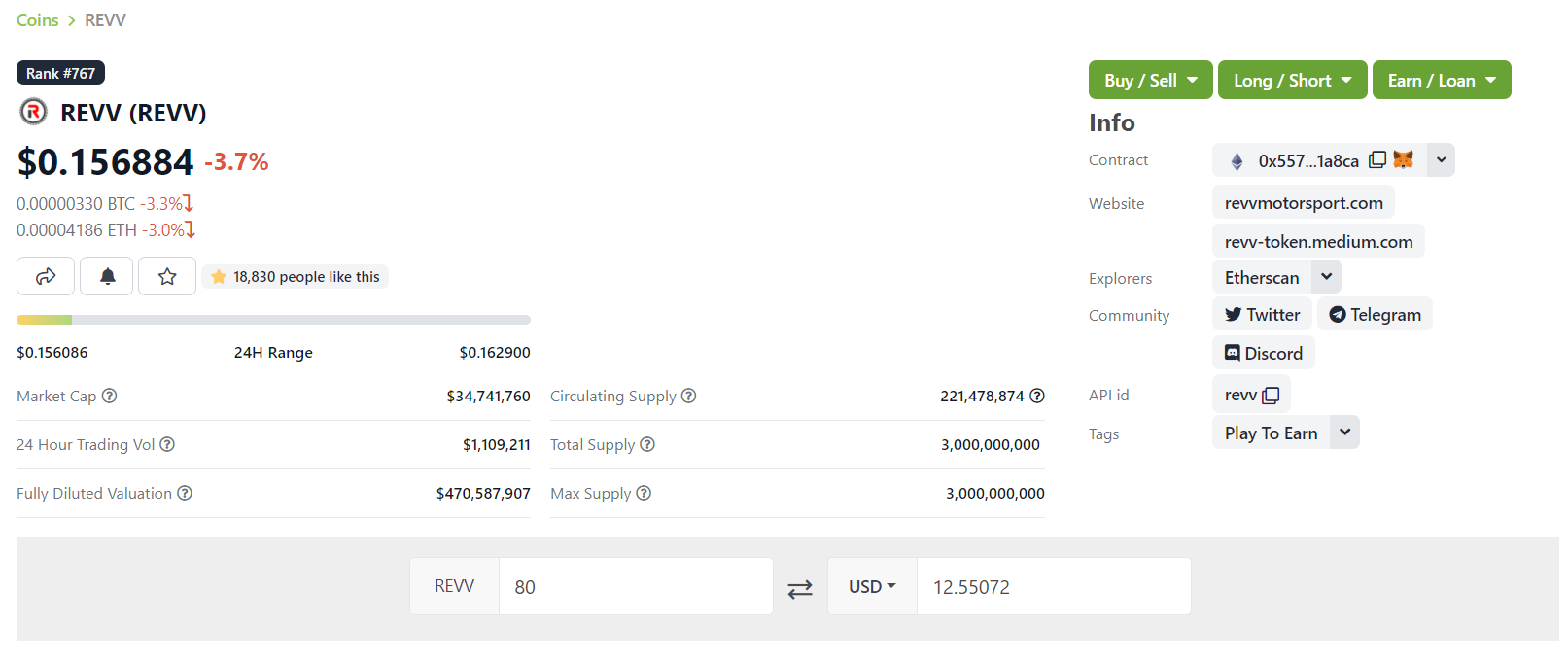The width and height of the screenshot is (1568, 658).
Task: Go to Coins breadcrumb link
Action: click(x=38, y=20)
